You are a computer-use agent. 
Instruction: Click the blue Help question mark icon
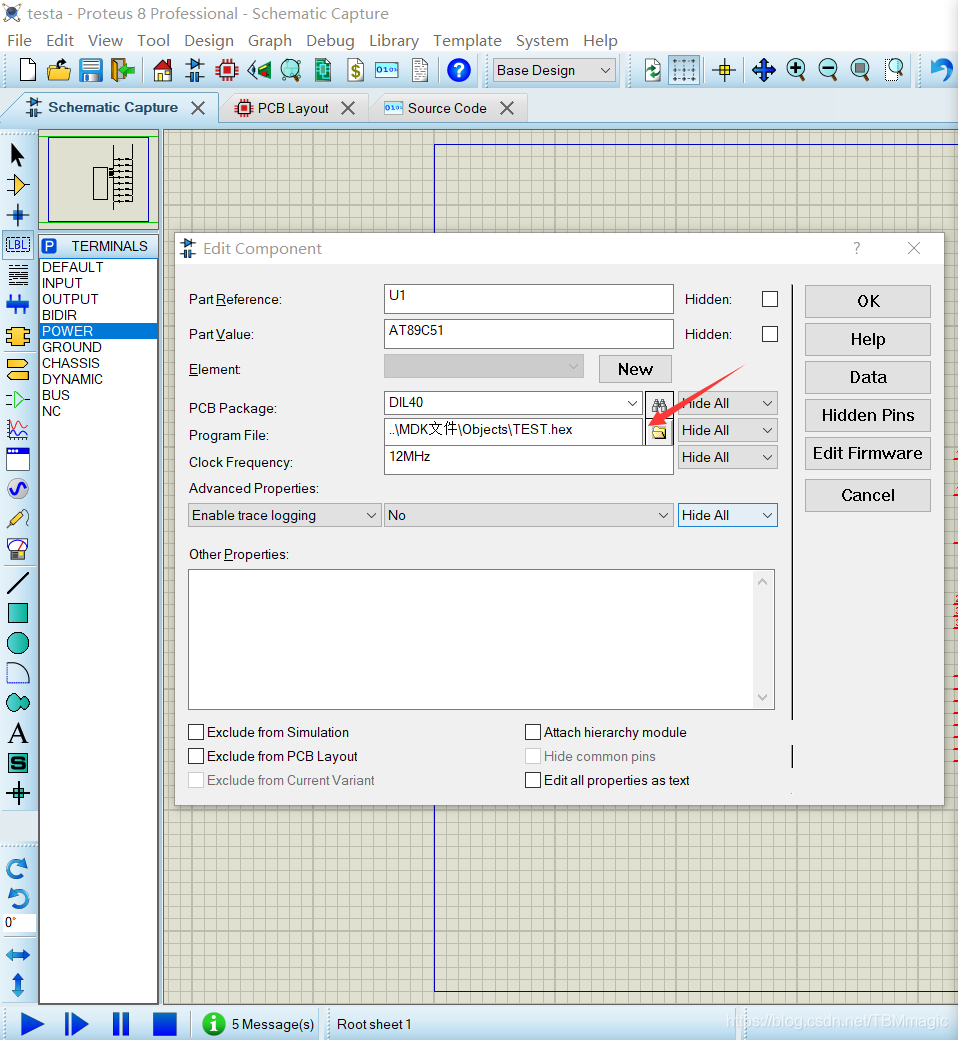coord(458,70)
